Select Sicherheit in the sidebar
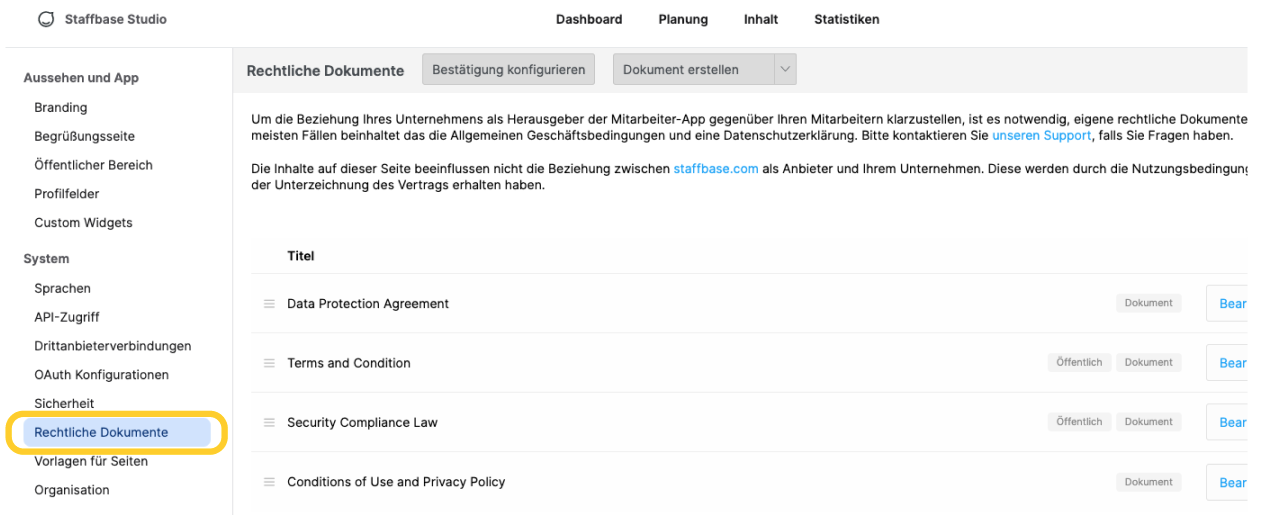The image size is (1261, 515). [64, 403]
